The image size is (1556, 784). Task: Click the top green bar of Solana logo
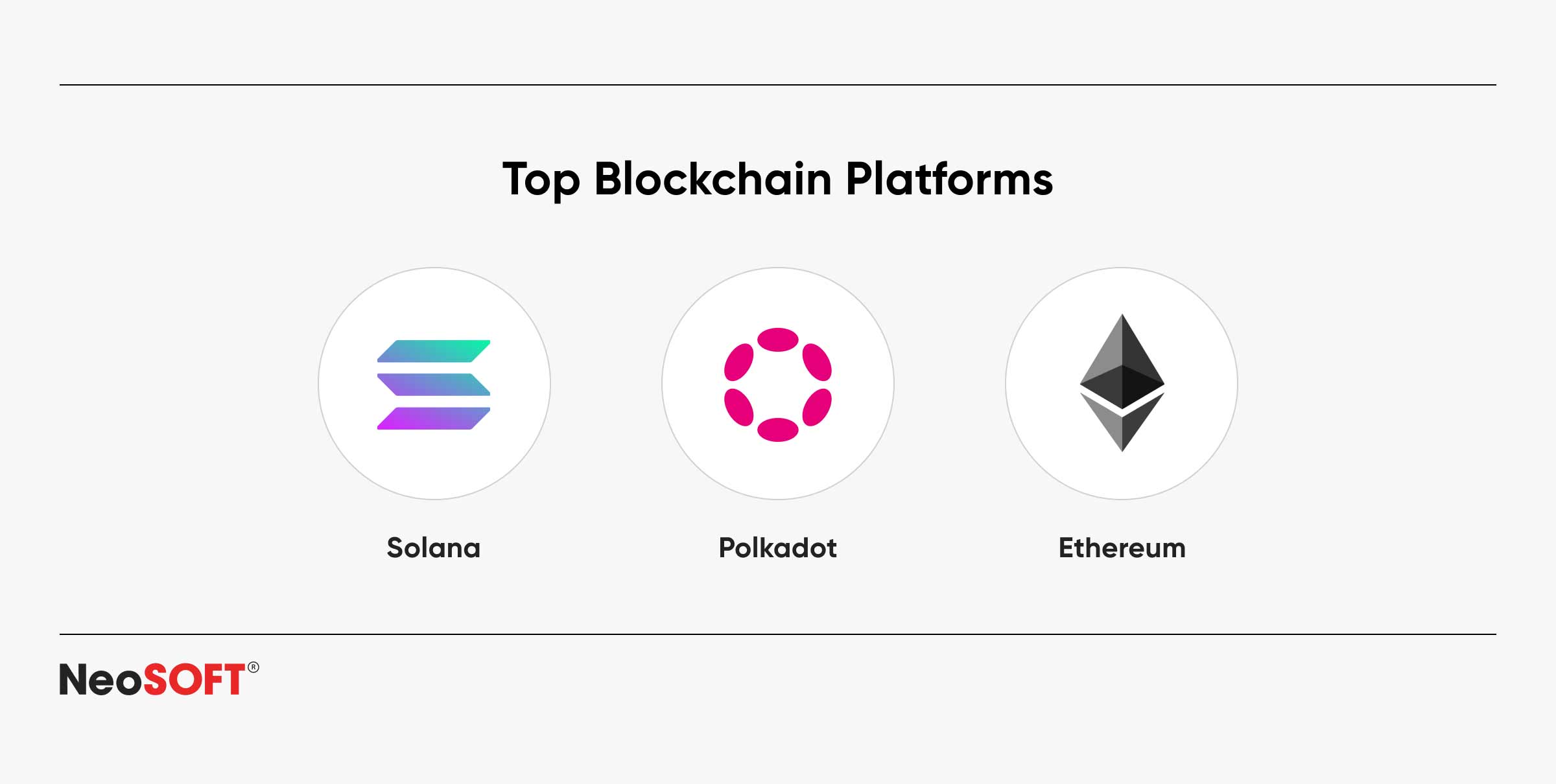(434, 351)
